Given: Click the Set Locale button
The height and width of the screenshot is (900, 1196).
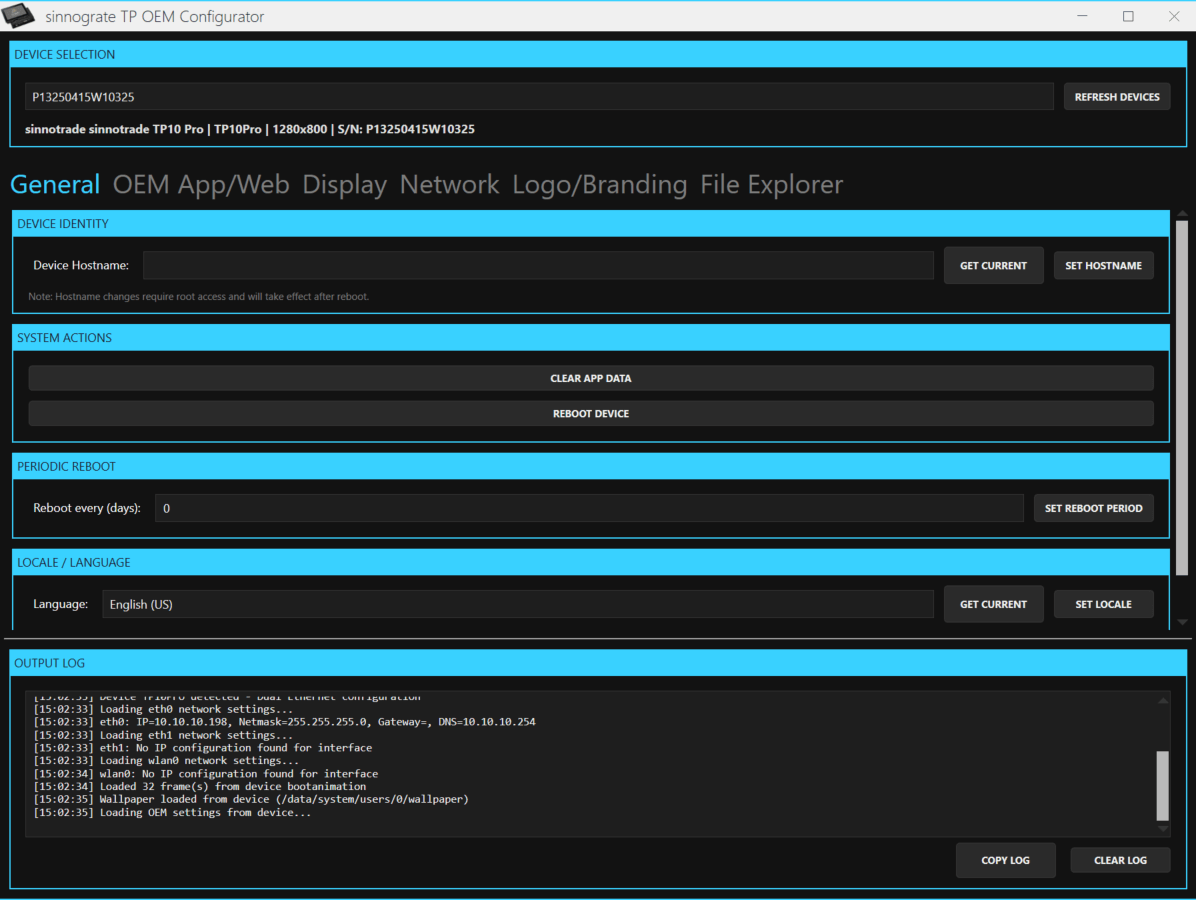Looking at the screenshot, I should [x=1103, y=604].
